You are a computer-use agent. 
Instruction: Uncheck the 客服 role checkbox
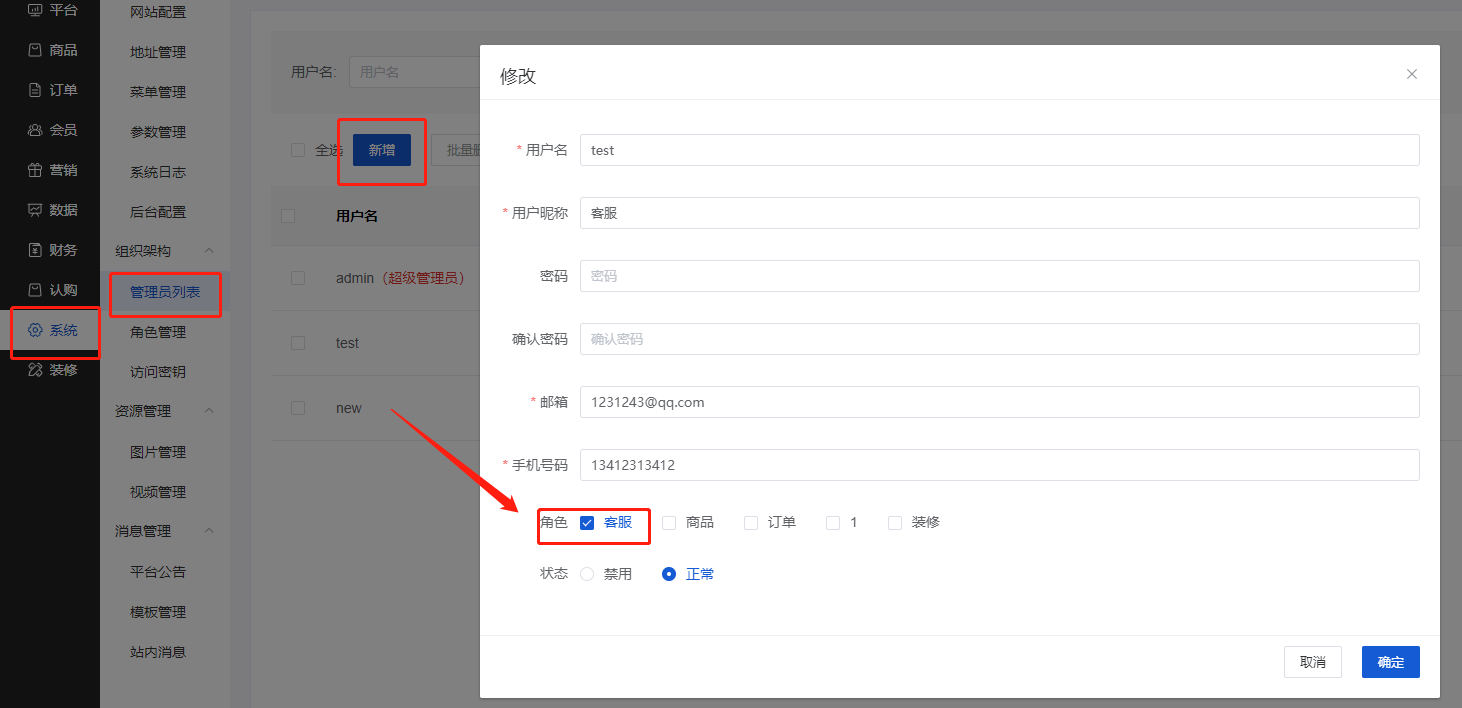coord(587,522)
